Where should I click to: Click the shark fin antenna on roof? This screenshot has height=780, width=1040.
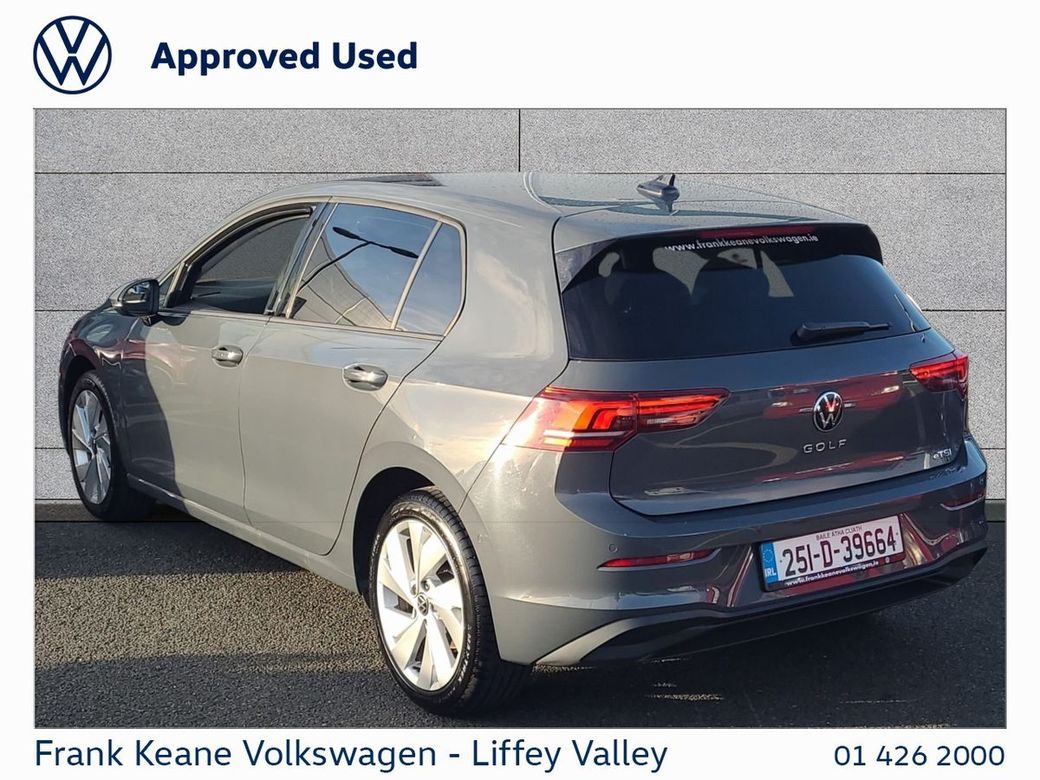click(x=660, y=192)
